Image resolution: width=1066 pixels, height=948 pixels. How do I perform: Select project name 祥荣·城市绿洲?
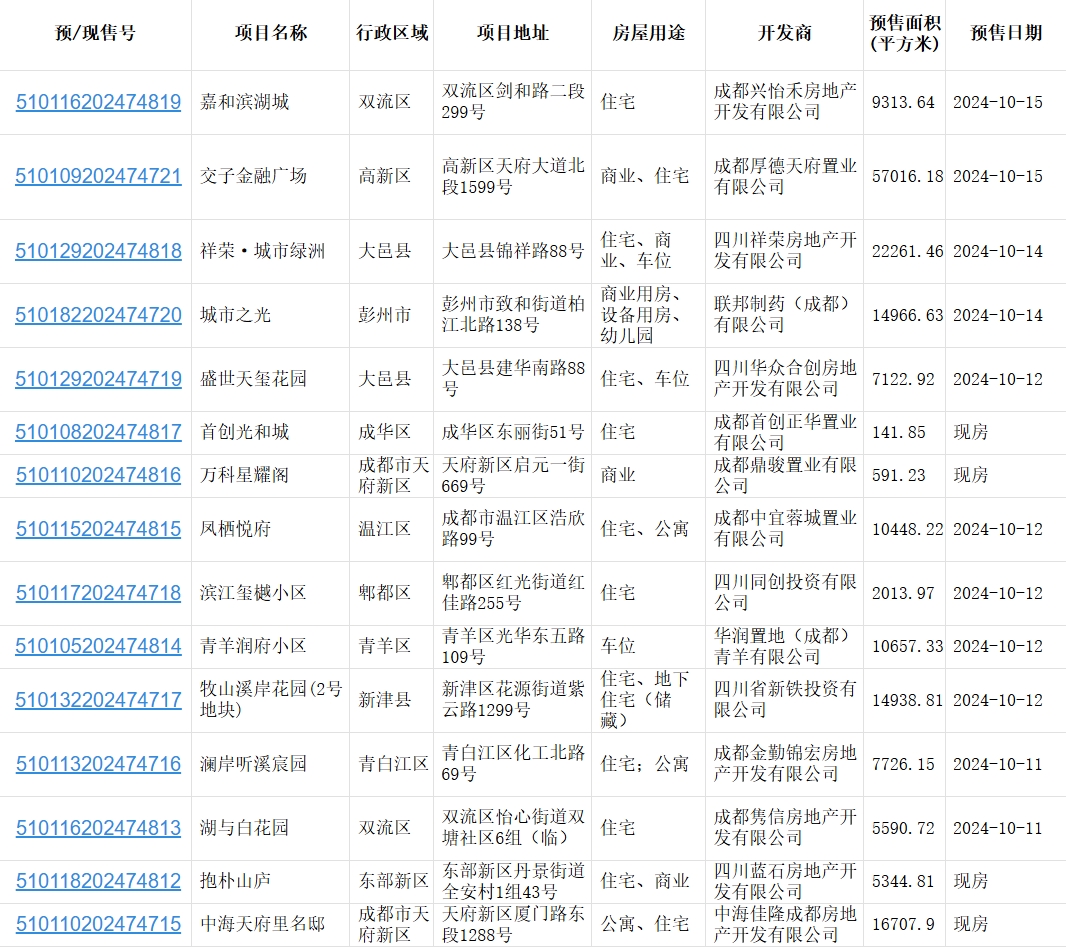click(262, 251)
